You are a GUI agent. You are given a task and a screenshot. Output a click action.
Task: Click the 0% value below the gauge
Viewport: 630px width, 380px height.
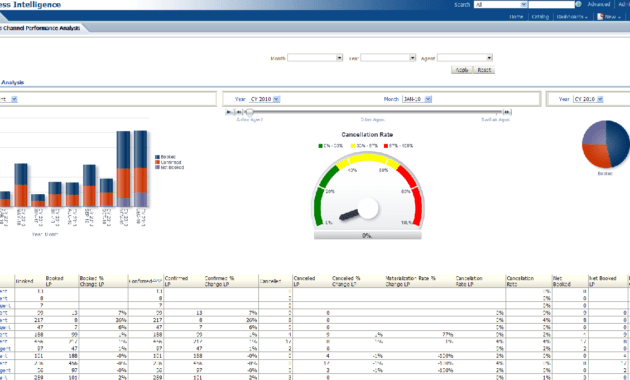click(x=367, y=236)
